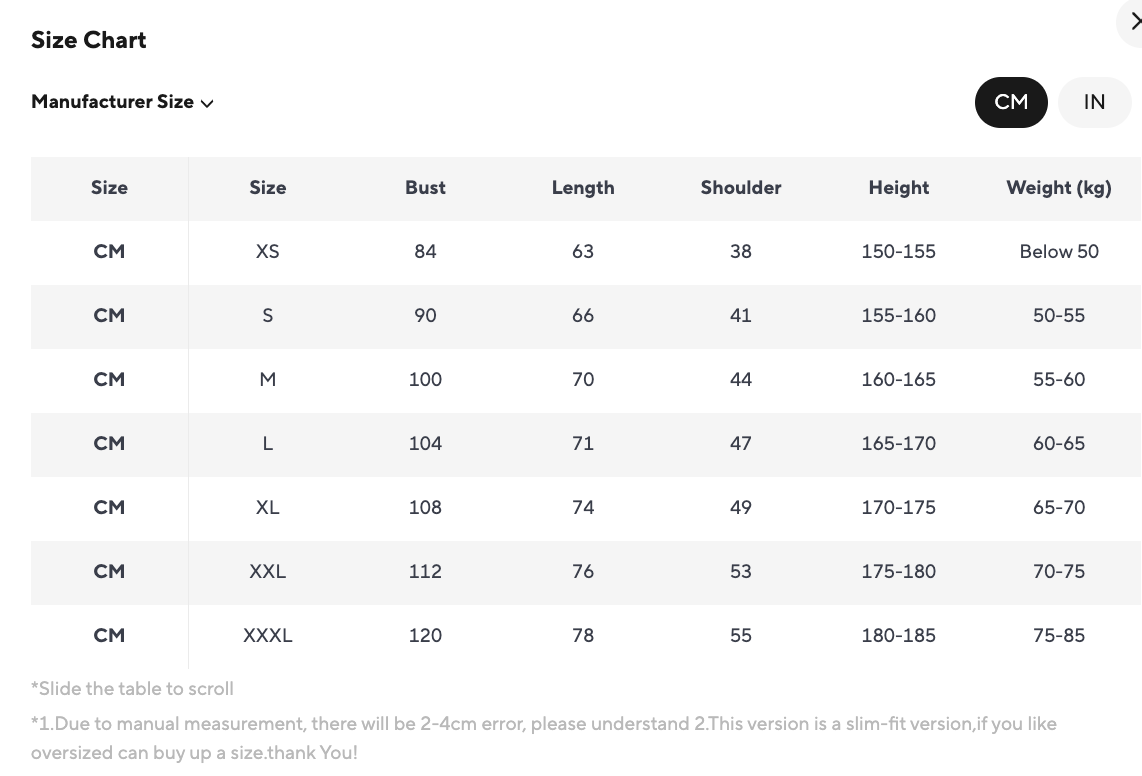The height and width of the screenshot is (776, 1142).
Task: Click the height range 170-175 cell
Action: (x=899, y=508)
